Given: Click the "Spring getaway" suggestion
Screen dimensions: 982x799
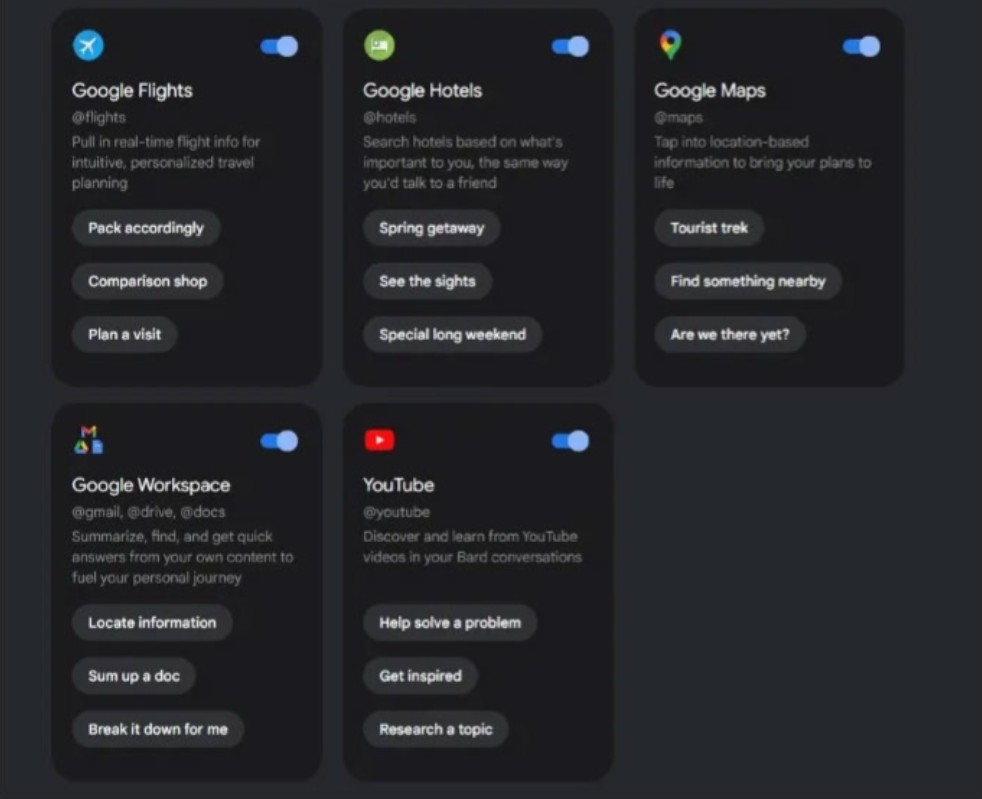Looking at the screenshot, I should click(431, 228).
